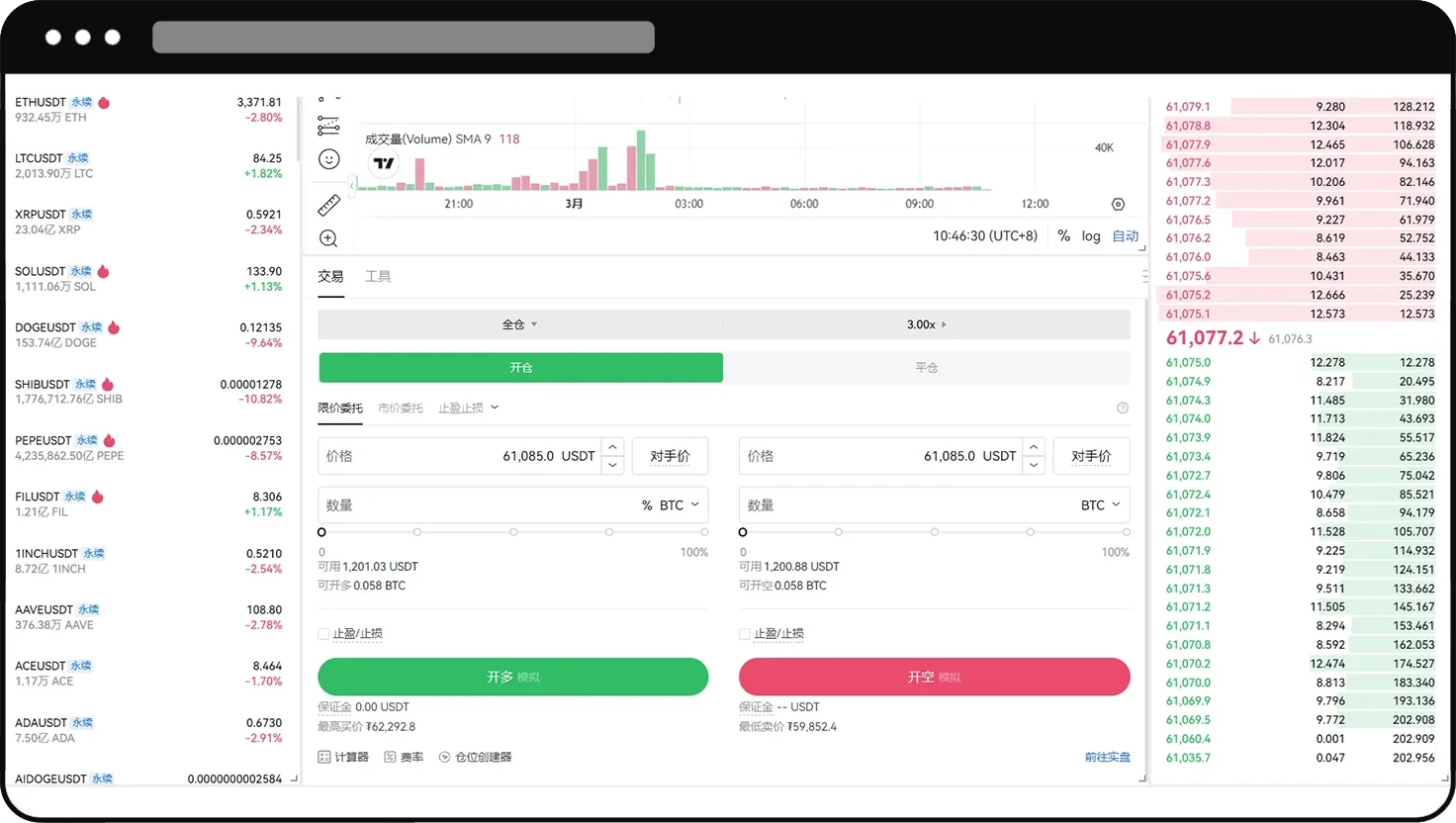The width and height of the screenshot is (1456, 823).
Task: Switch to the 市价委托 order tab
Action: click(x=400, y=407)
